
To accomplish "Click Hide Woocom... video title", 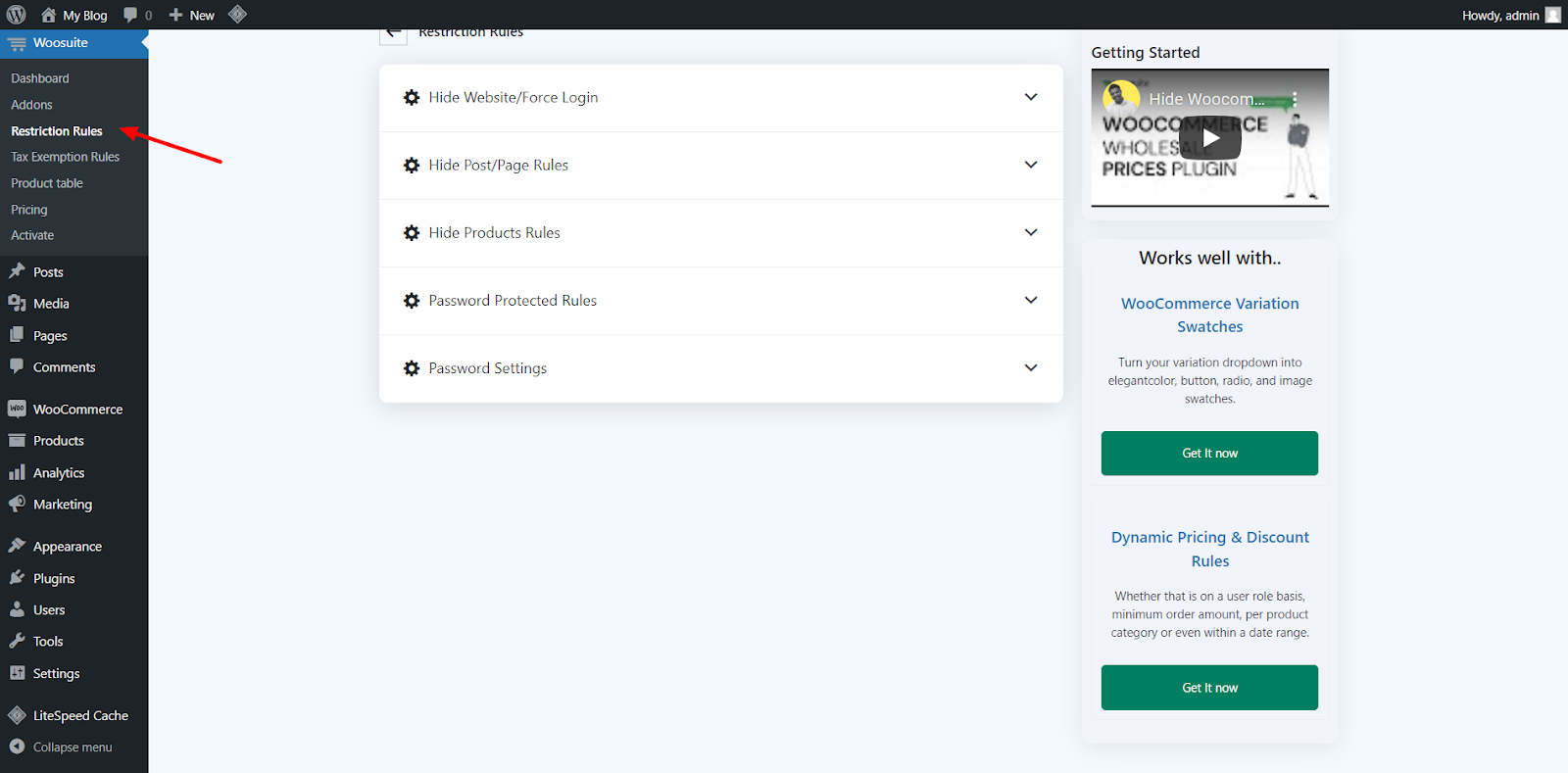I will coord(1206,99).
